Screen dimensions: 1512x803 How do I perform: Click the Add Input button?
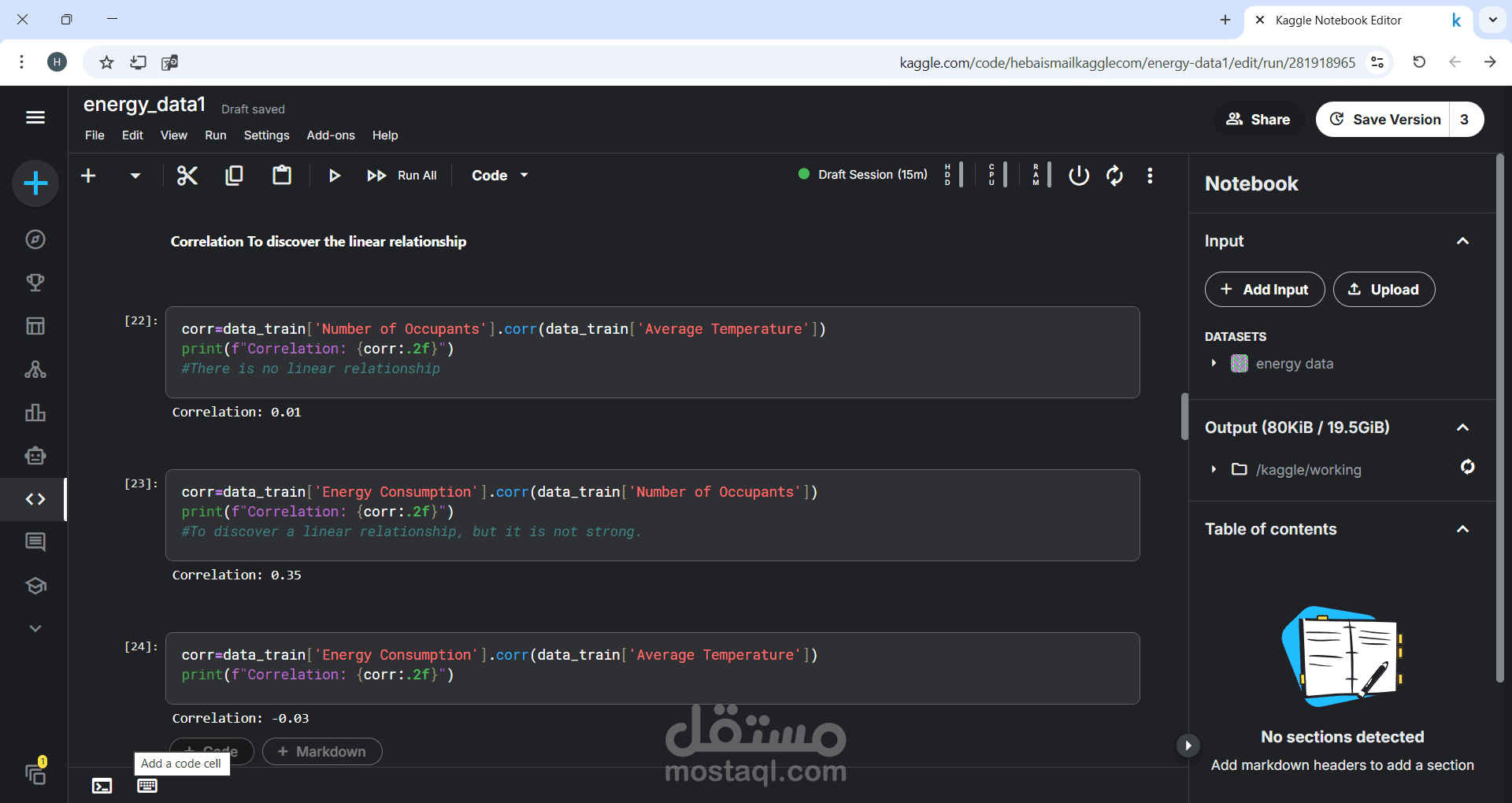tap(1265, 290)
